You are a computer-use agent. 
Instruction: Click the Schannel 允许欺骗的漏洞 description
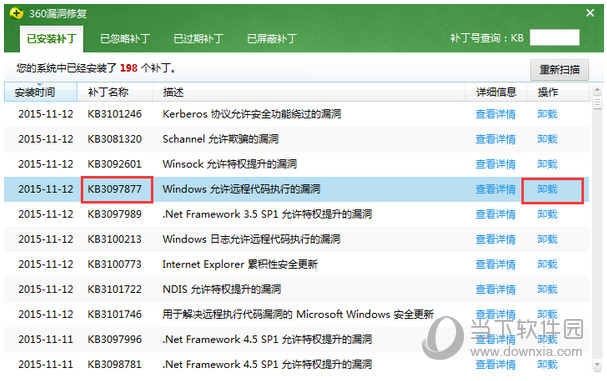pyautogui.click(x=220, y=139)
